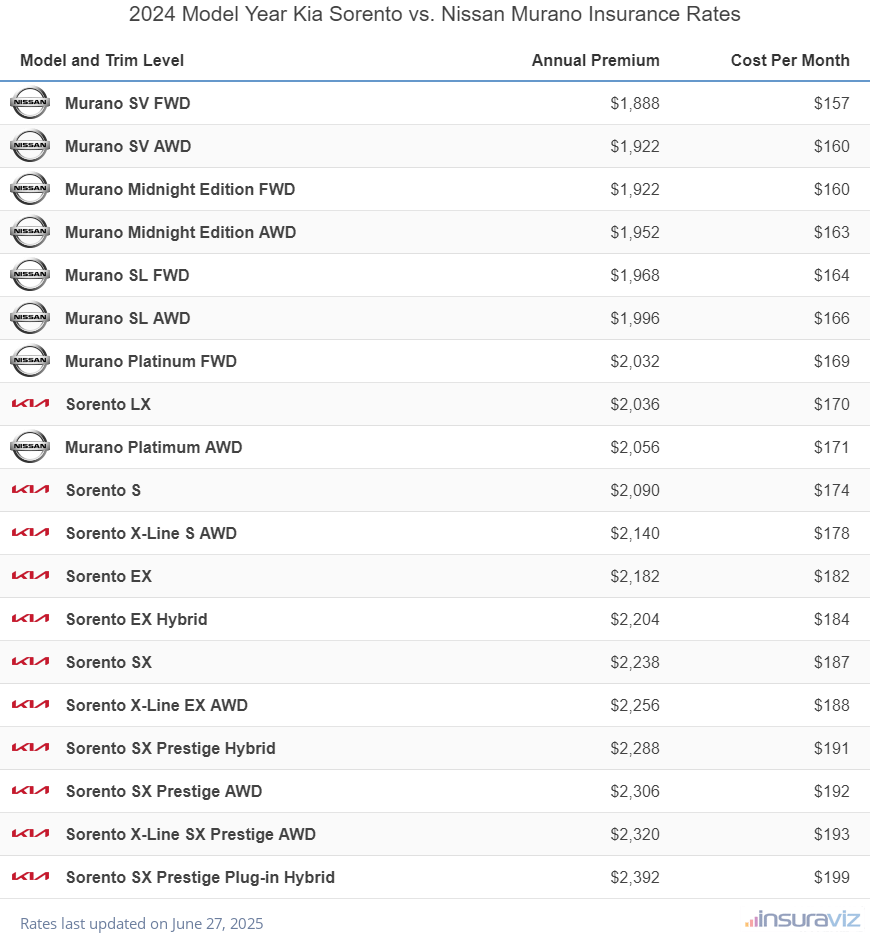Select the 'Sorento S' label

pyautogui.click(x=104, y=490)
